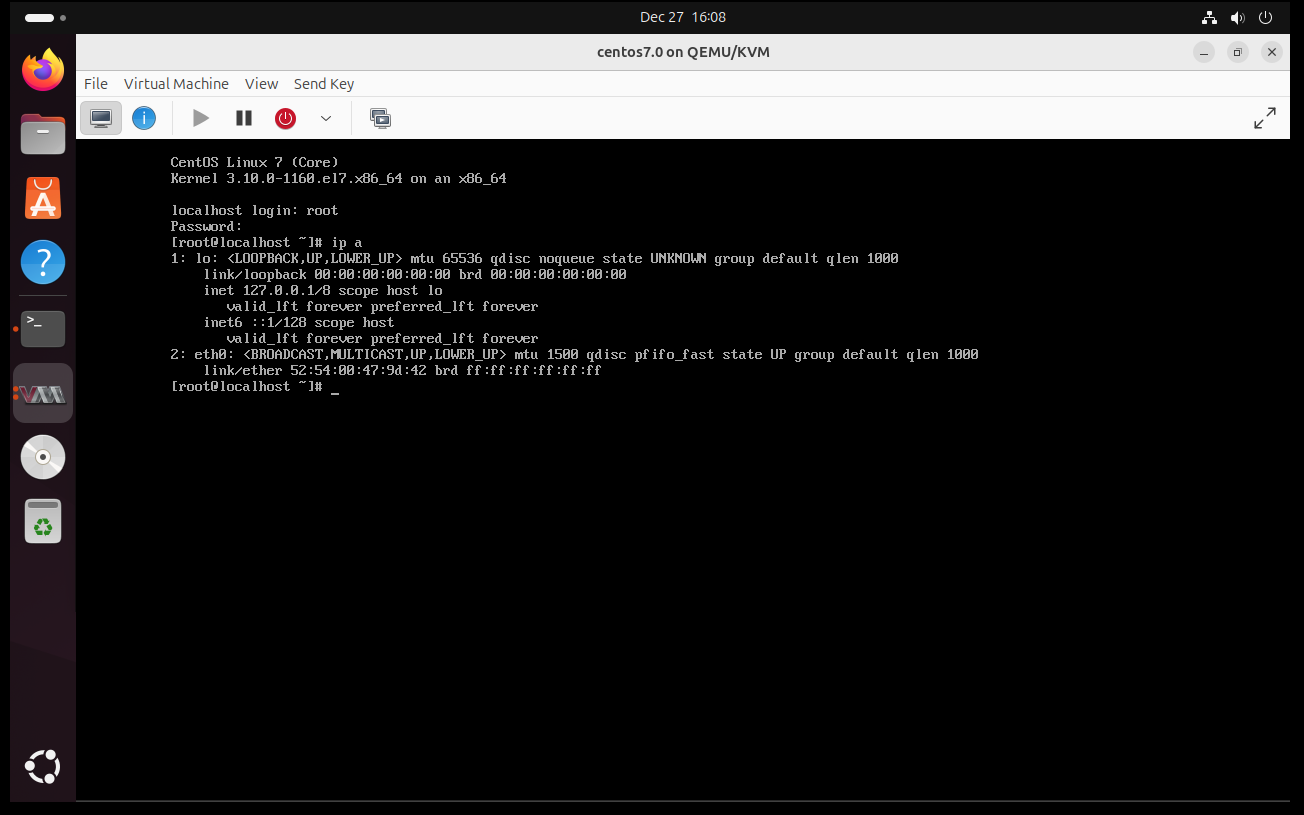Viewport: 1304px width, 815px height.
Task: Open the File menu
Action: coord(96,84)
